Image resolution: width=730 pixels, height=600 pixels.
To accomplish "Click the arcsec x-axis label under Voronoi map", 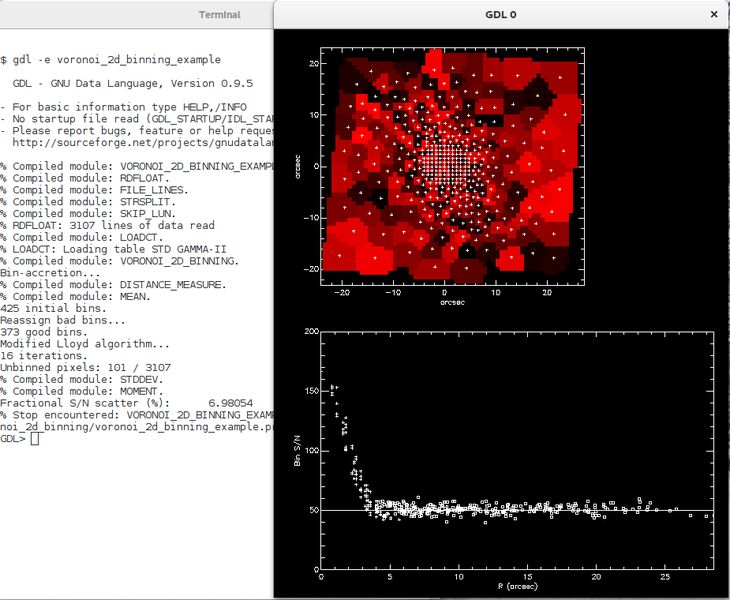I will [452, 303].
